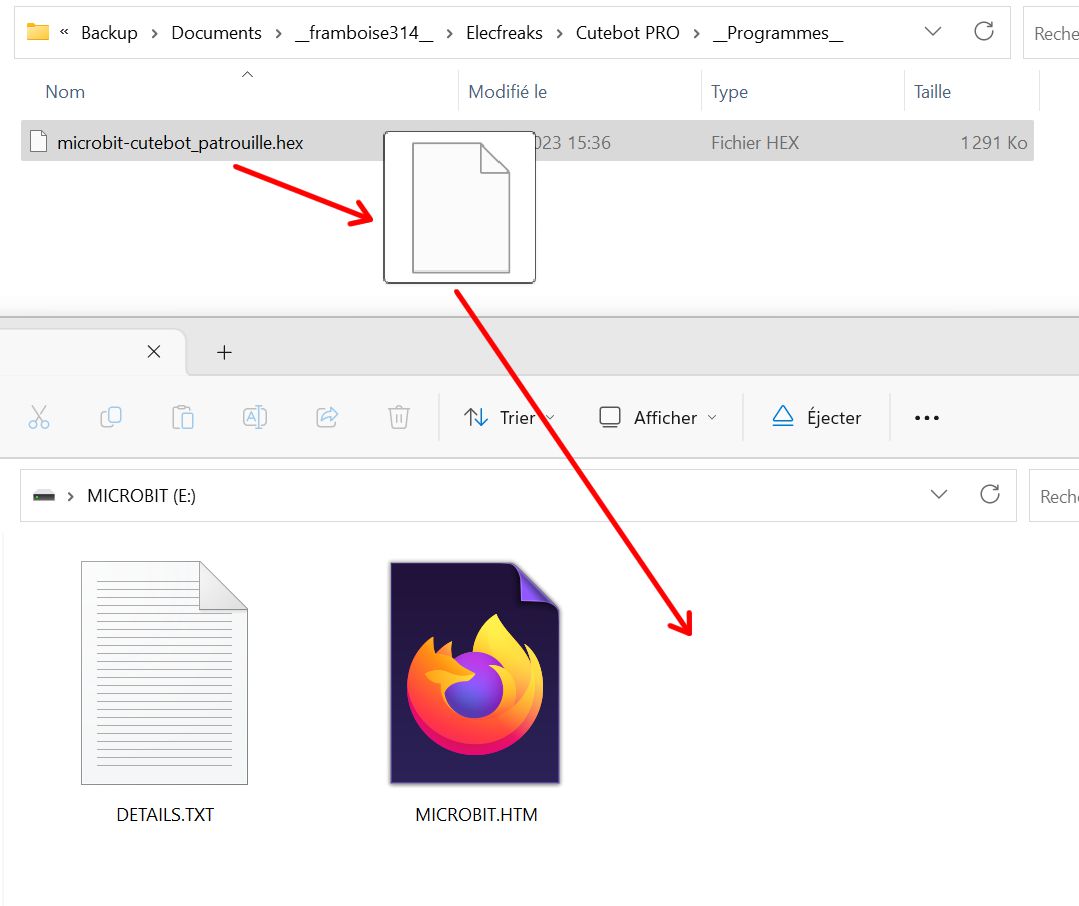The image size is (1079, 906).
Task: Click the Fichier HEX type cell
Action: (755, 142)
